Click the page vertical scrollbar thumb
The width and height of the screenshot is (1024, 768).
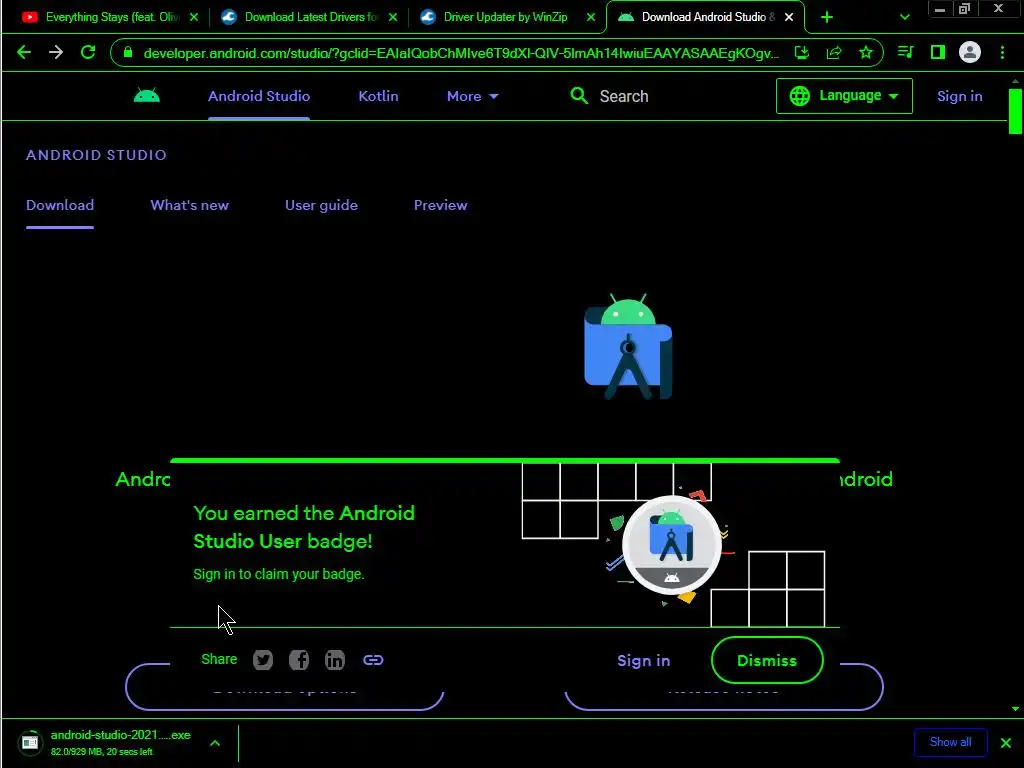[1015, 111]
